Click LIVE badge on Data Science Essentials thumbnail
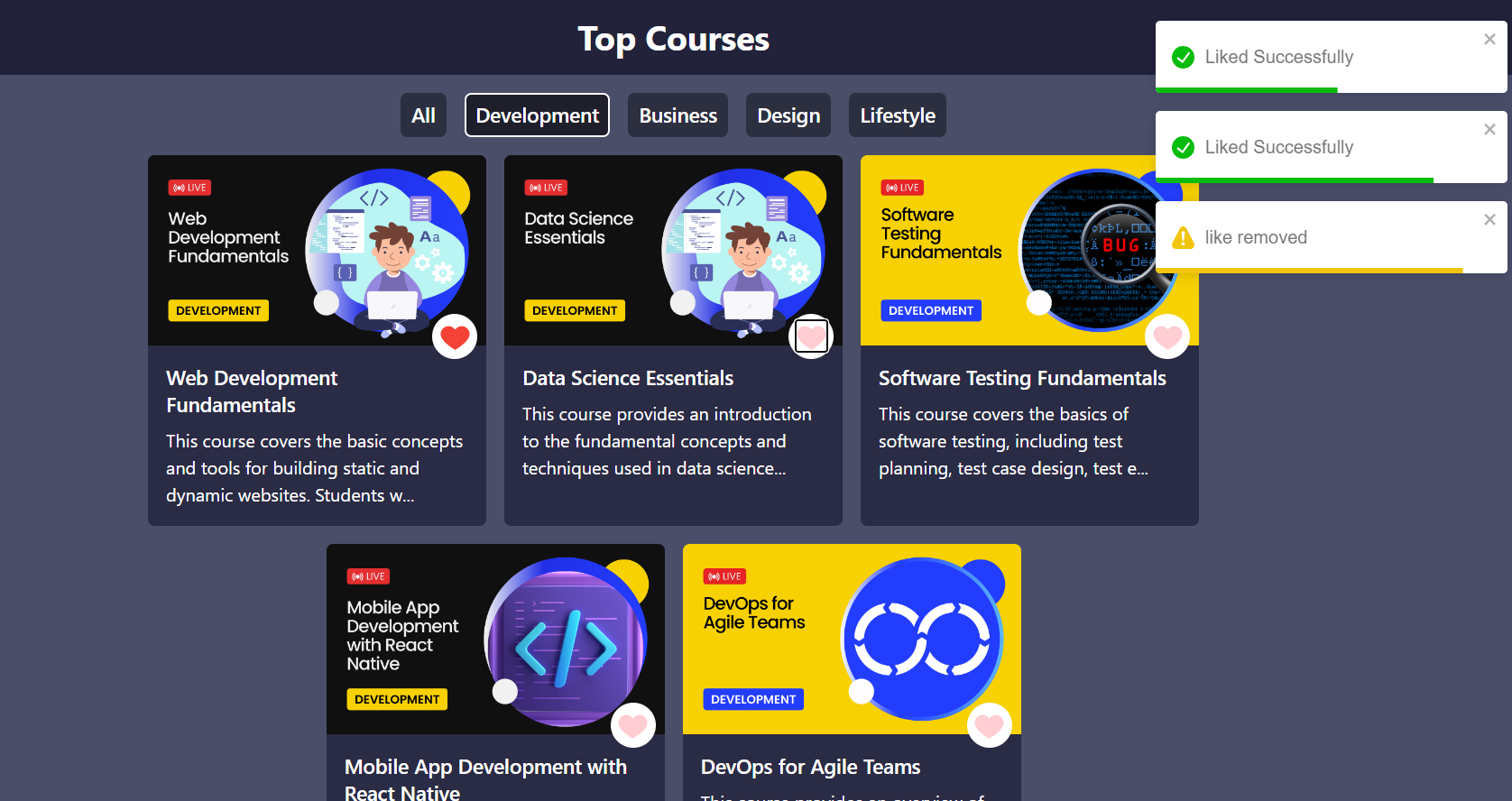1512x801 pixels. point(546,188)
